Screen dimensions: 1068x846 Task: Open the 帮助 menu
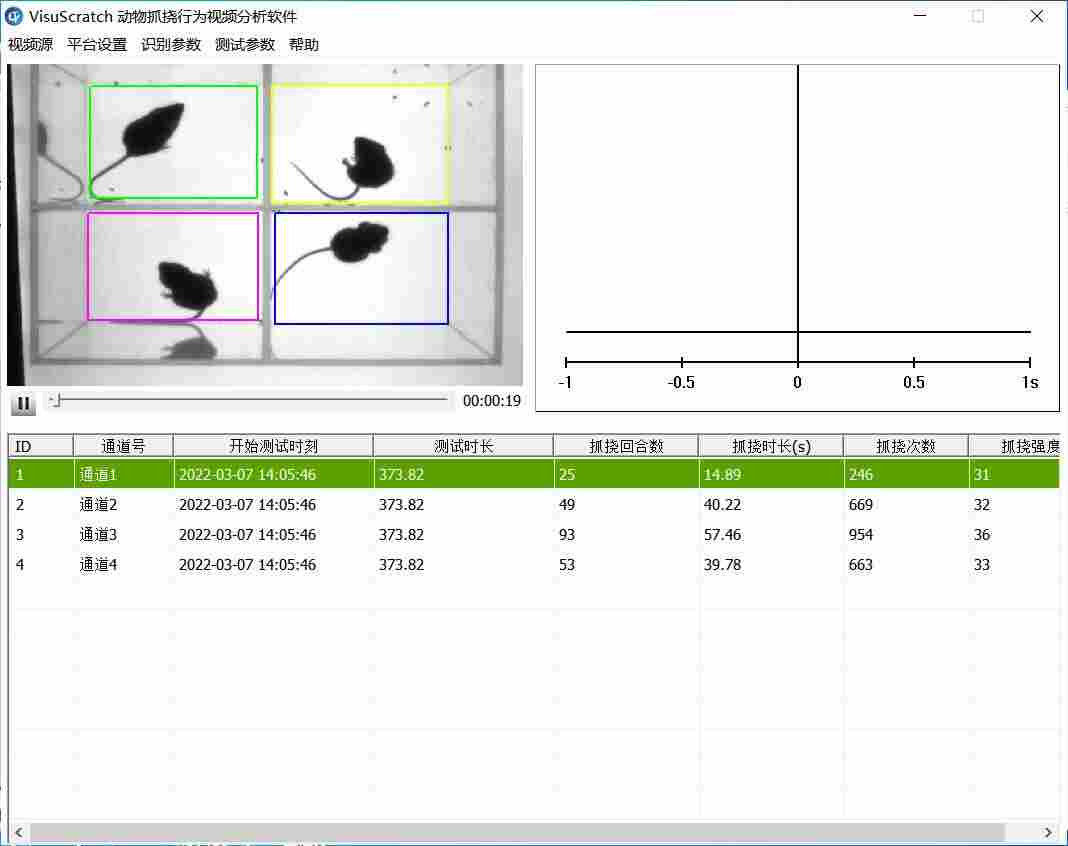tap(304, 45)
